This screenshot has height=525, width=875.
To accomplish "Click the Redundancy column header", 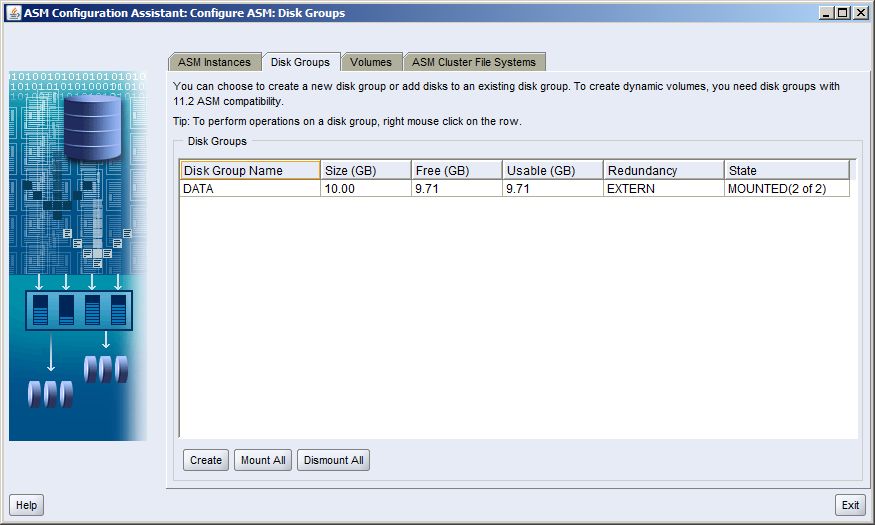I will click(x=664, y=170).
